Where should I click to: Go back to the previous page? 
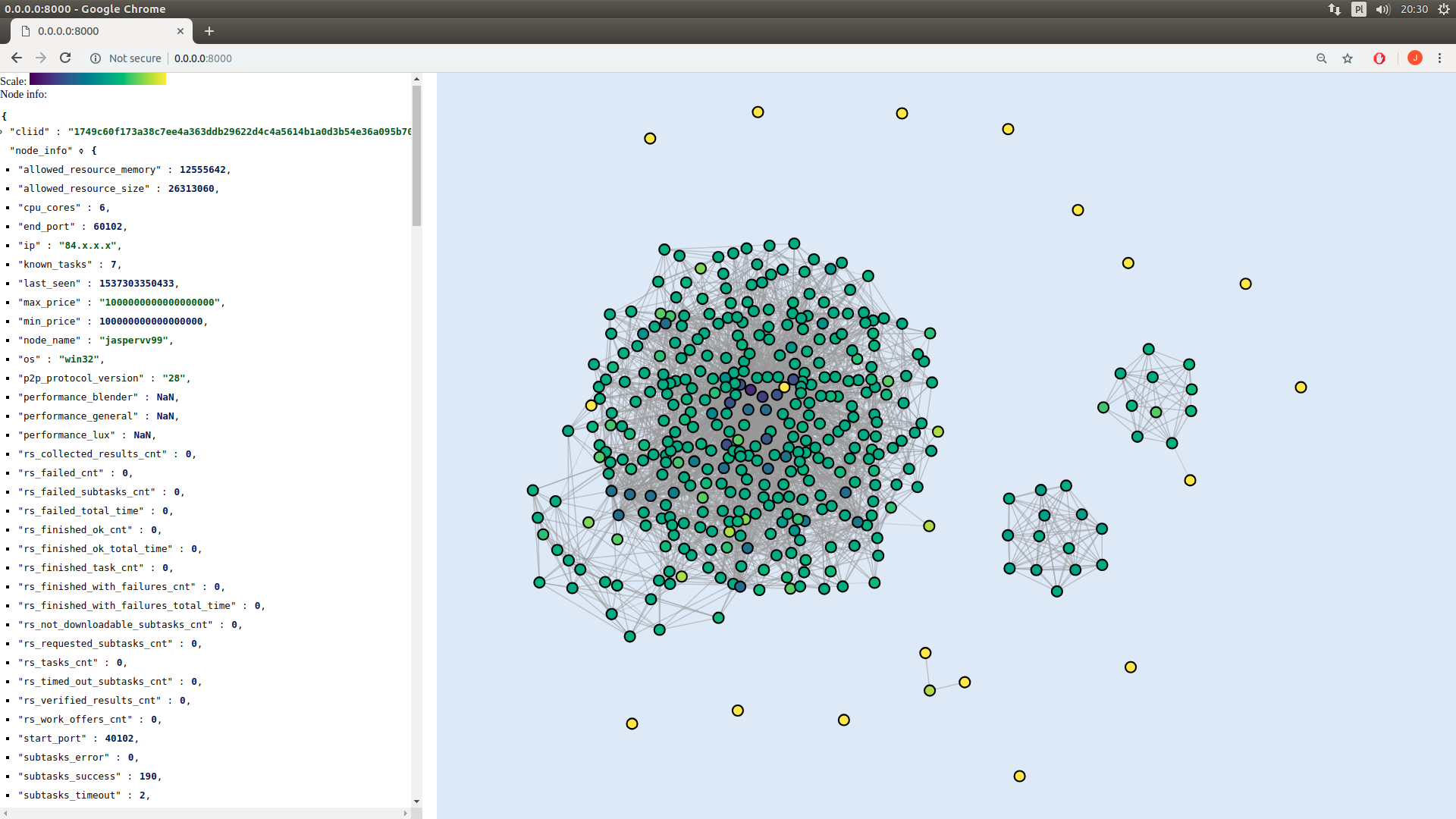(16, 58)
